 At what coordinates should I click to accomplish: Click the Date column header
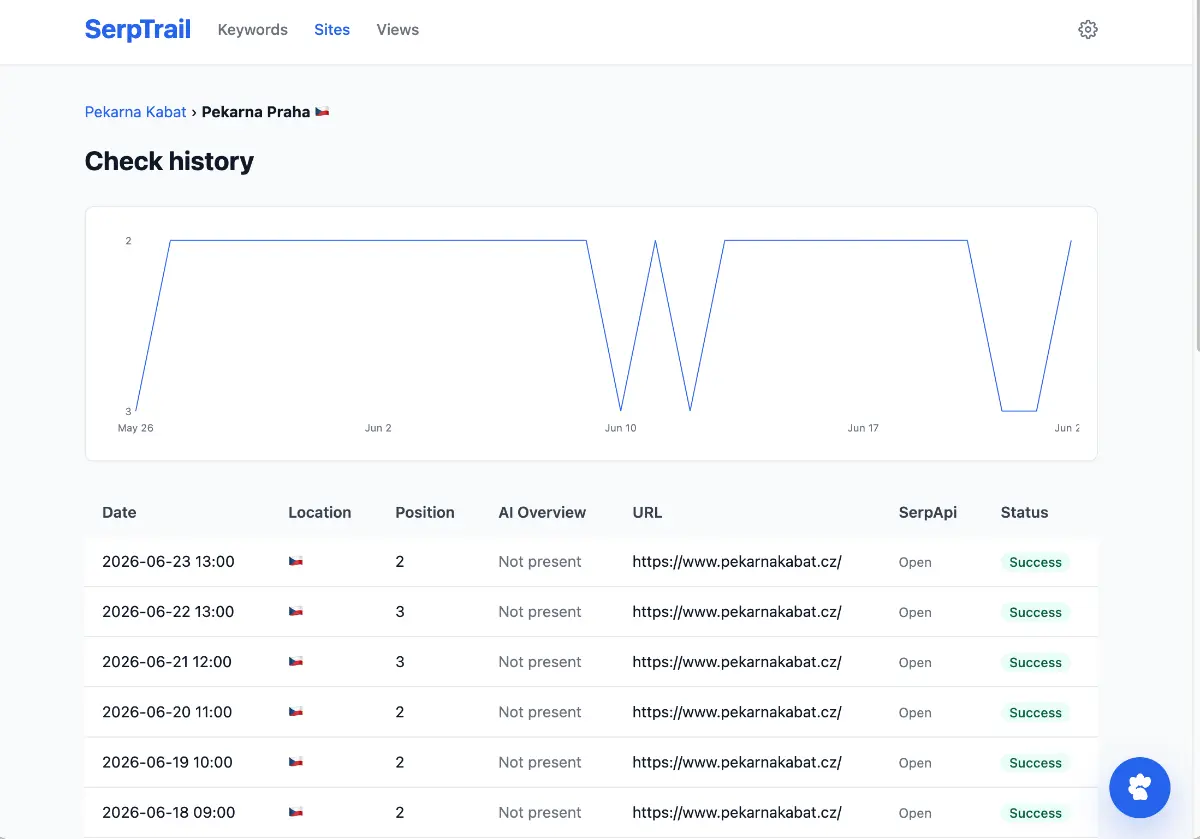[119, 512]
